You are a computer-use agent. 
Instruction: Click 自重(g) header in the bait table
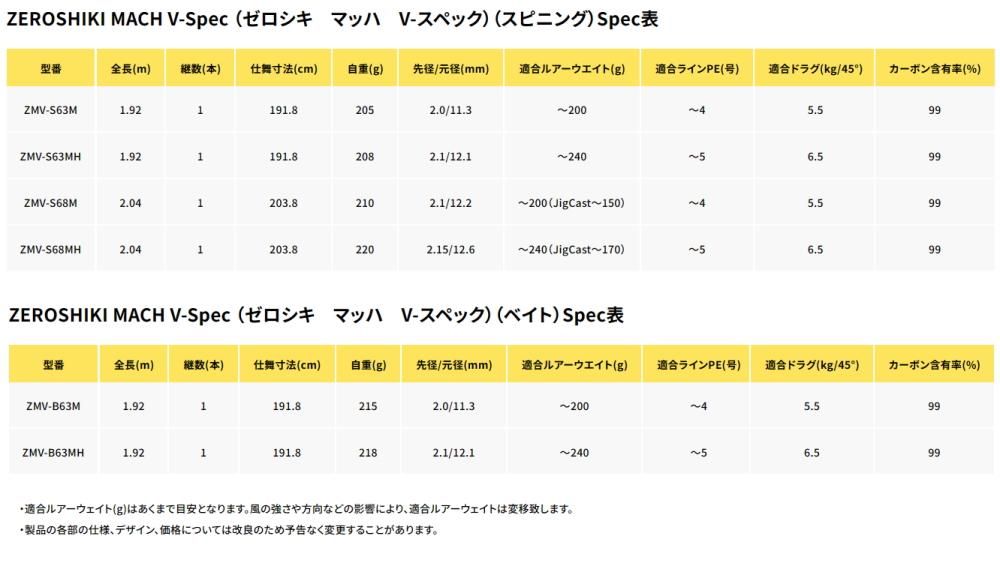tap(367, 366)
